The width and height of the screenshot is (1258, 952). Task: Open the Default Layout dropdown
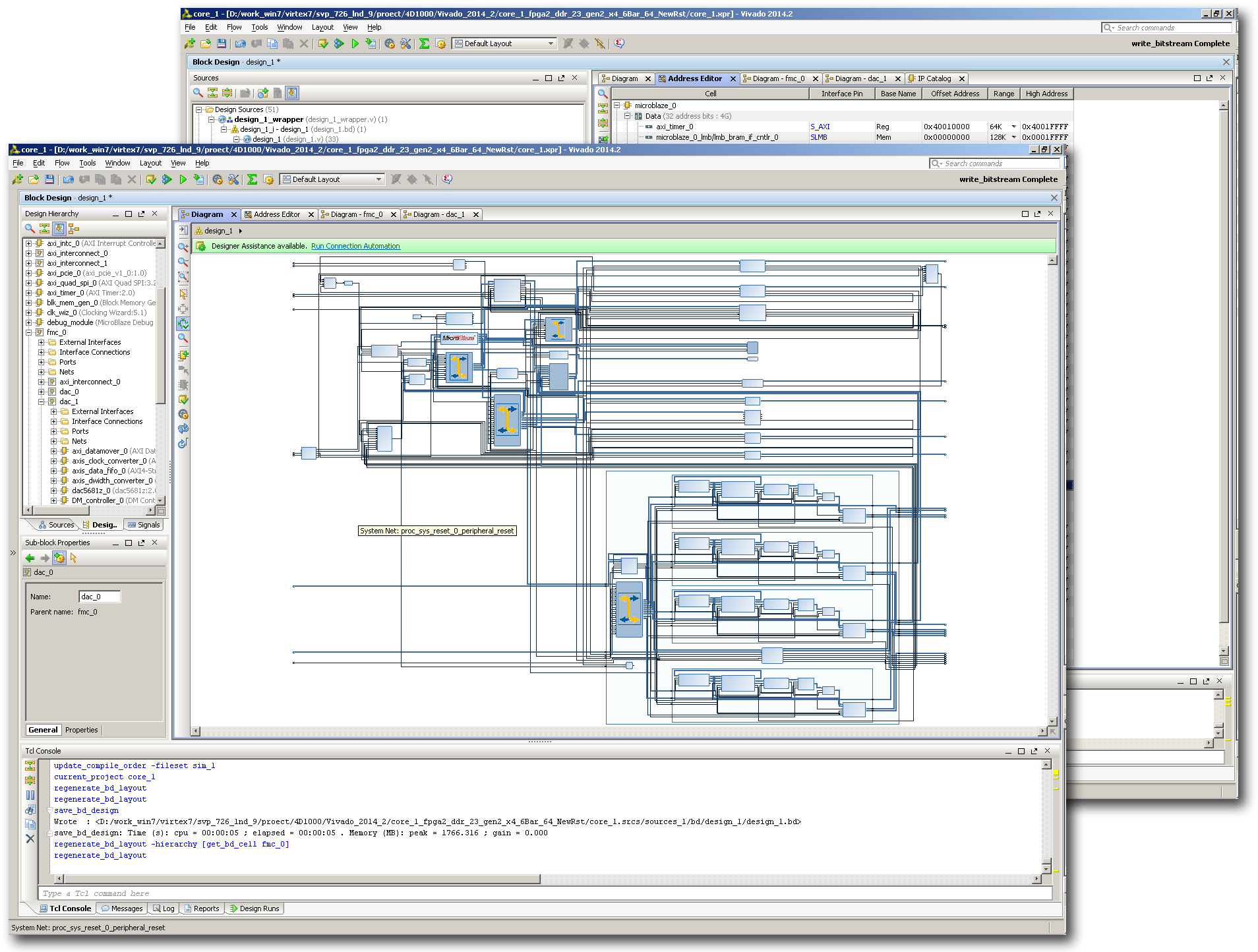pos(378,179)
